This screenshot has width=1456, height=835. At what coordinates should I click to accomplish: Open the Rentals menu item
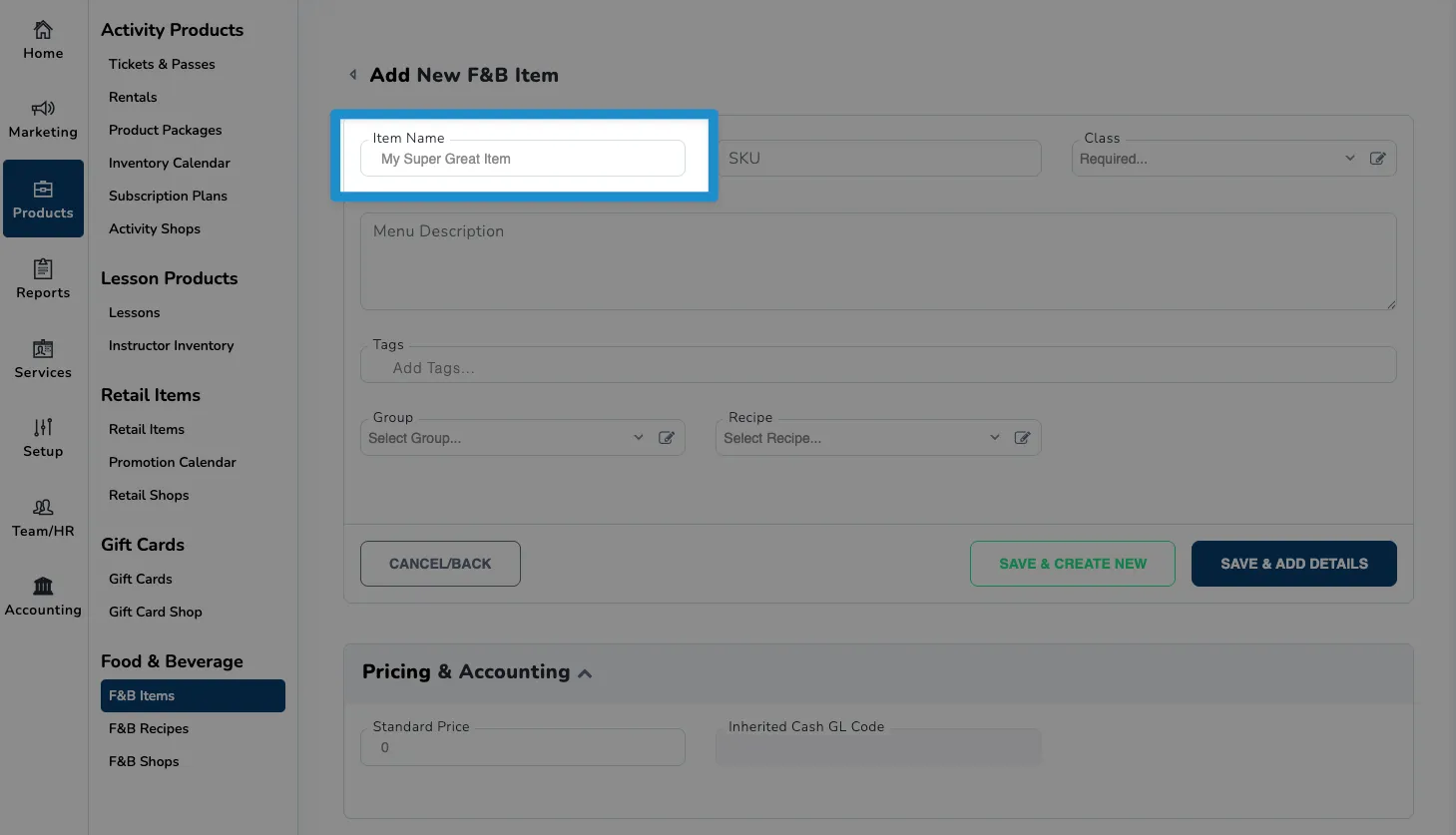[x=133, y=97]
